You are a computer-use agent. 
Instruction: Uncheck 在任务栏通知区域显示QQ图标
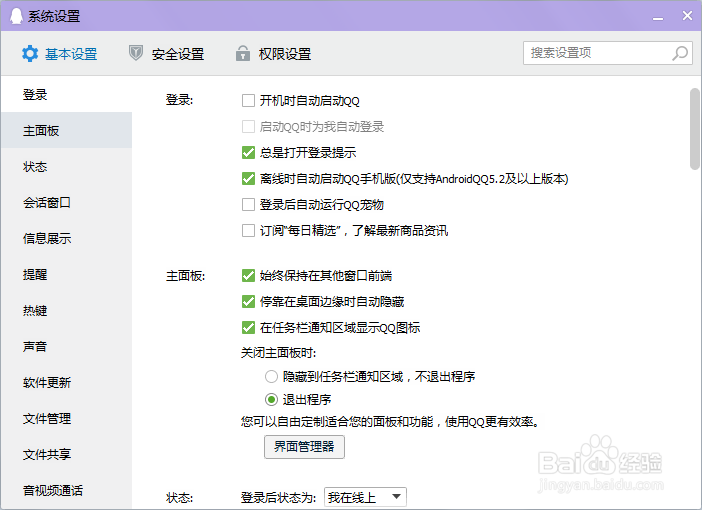(x=248, y=327)
